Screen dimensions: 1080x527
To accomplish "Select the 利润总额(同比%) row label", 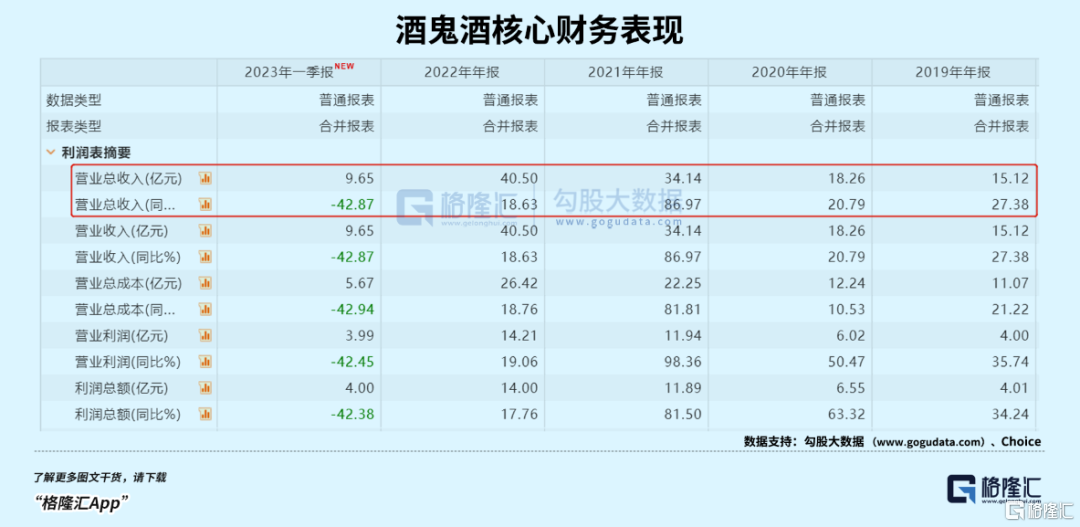I will (128, 414).
